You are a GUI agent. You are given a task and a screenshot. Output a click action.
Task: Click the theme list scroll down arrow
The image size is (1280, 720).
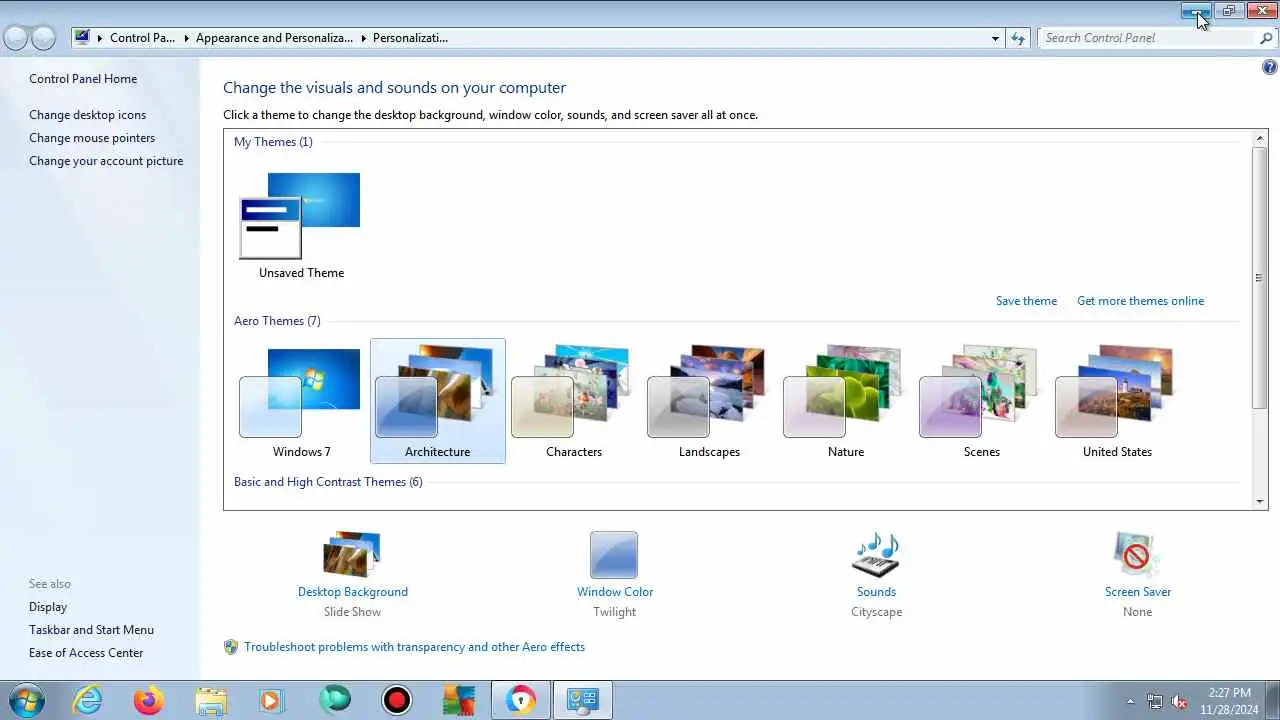[x=1260, y=501]
